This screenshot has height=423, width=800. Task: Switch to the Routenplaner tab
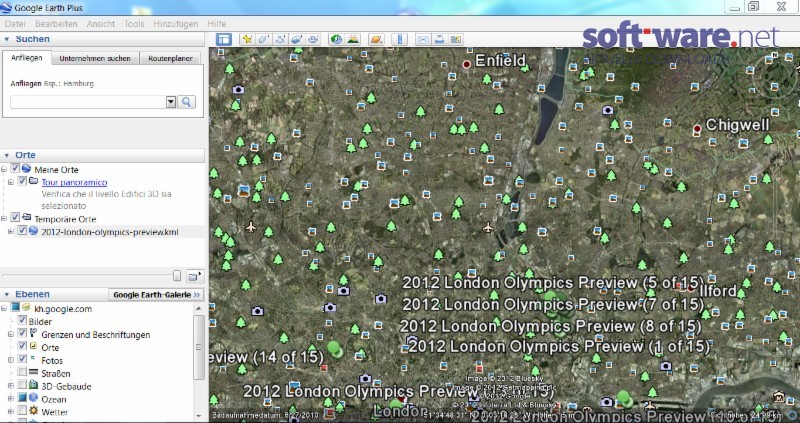170,58
